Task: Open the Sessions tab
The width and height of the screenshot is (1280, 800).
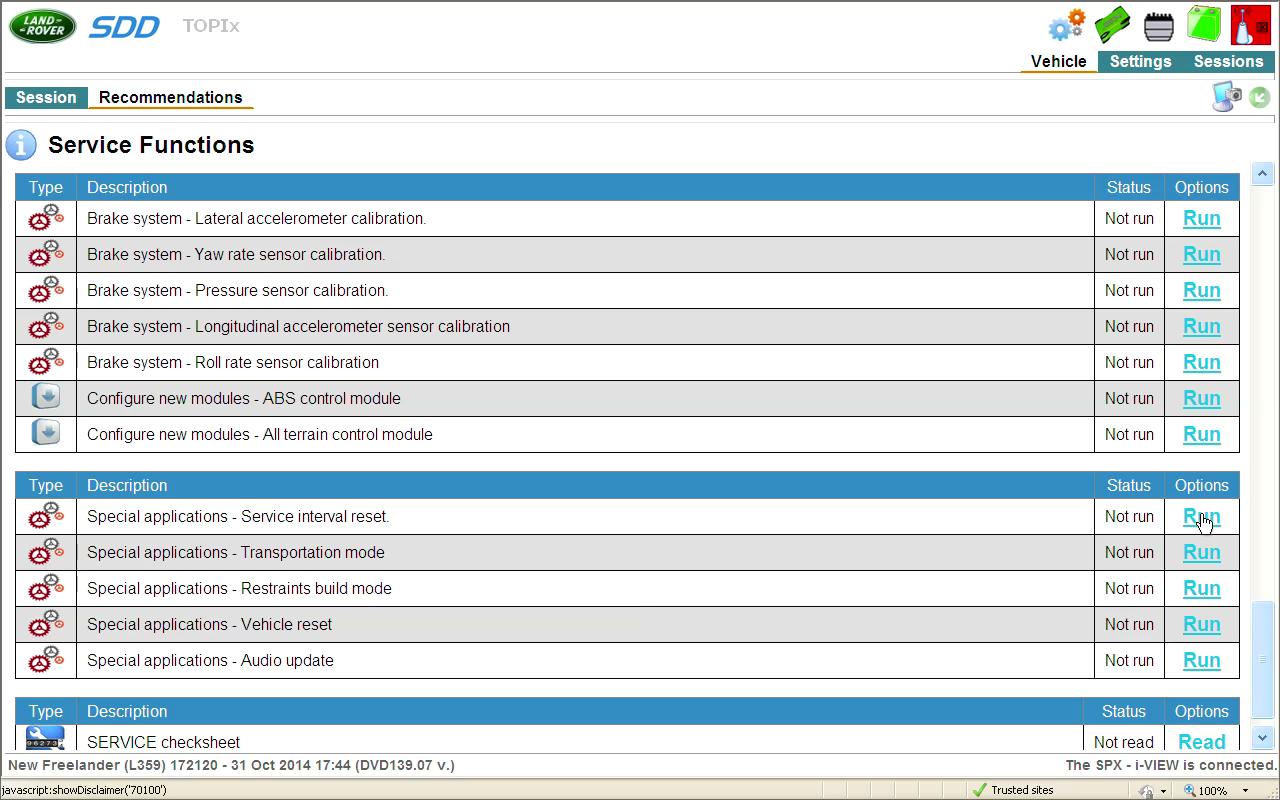Action: 1228,61
